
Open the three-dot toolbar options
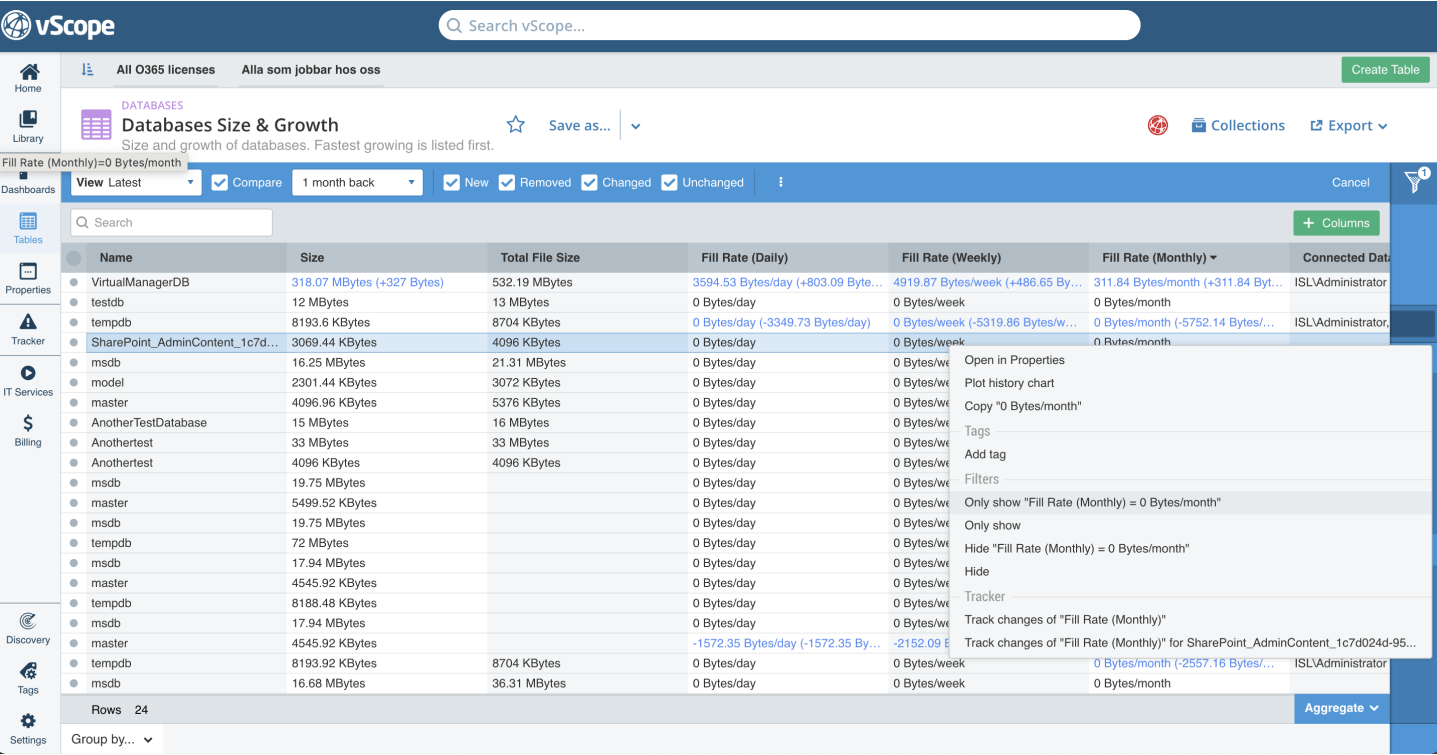(781, 182)
